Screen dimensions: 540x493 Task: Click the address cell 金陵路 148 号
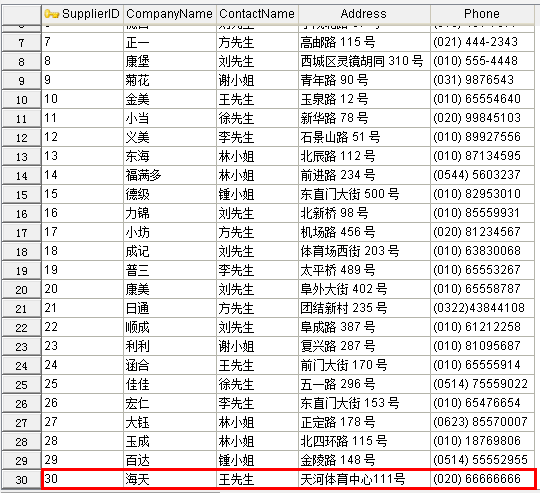tap(364, 460)
